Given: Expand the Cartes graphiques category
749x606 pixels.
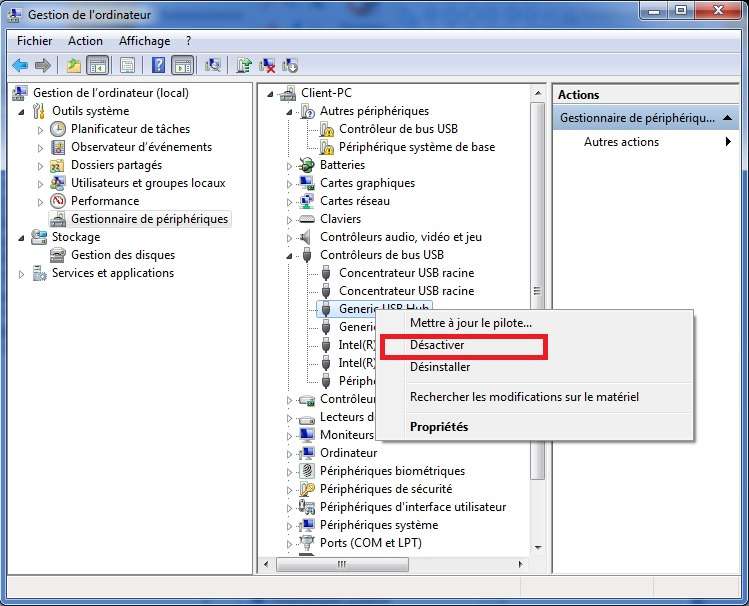Looking at the screenshot, I should 289,184.
